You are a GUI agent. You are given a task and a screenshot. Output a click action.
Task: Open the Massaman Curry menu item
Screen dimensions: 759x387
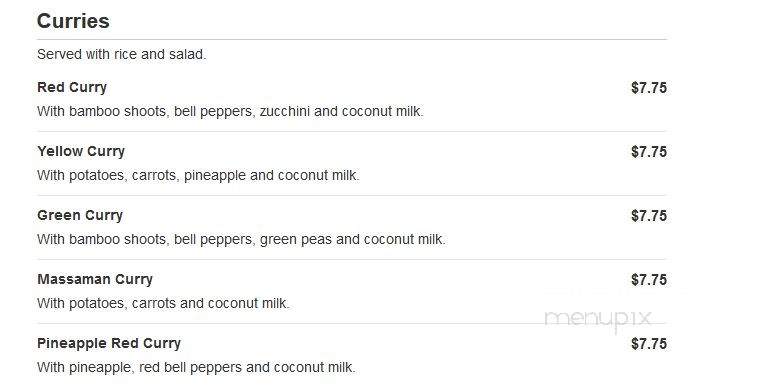pyautogui.click(x=95, y=279)
